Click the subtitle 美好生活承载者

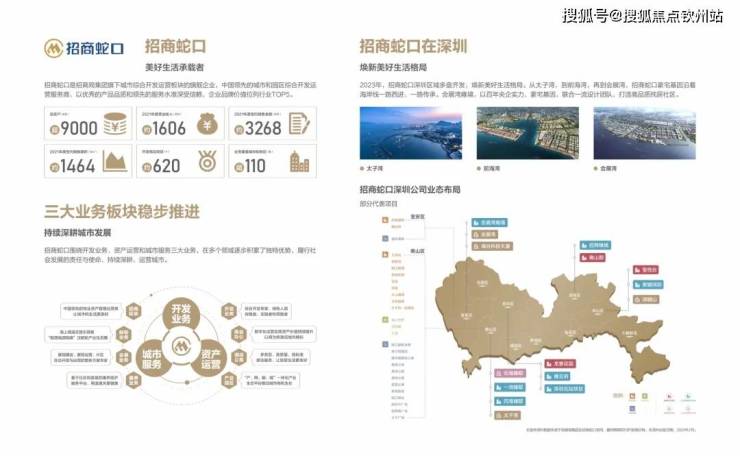[174, 68]
